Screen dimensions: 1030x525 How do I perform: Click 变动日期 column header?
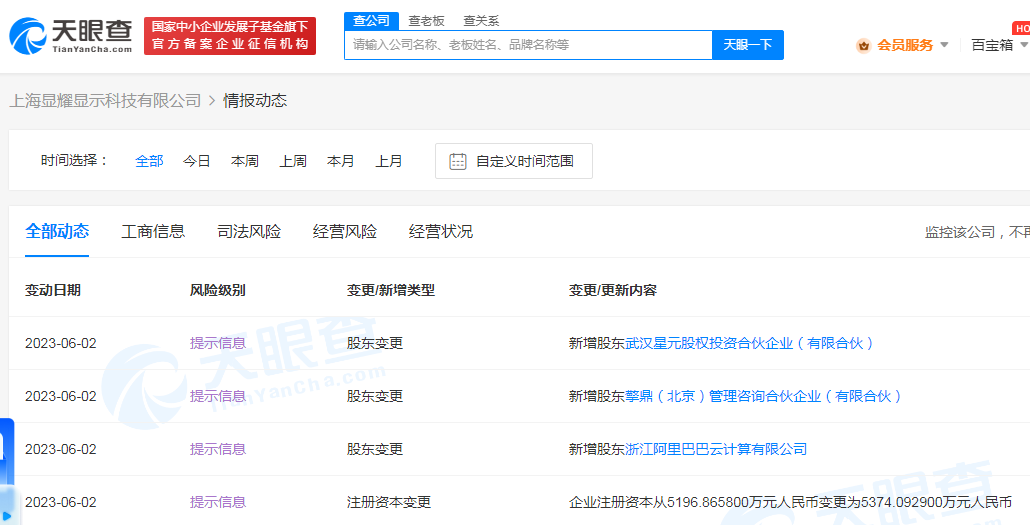pos(53,290)
